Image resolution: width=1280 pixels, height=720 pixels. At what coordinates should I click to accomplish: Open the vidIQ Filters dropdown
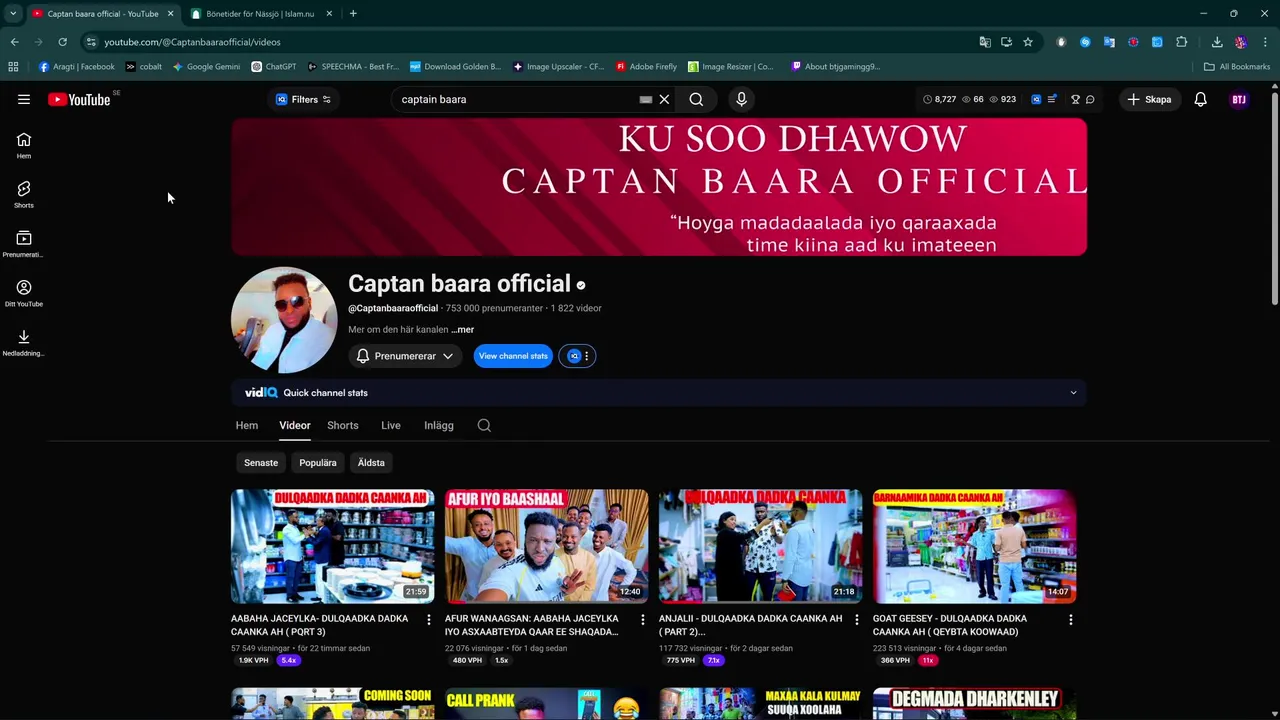[303, 99]
